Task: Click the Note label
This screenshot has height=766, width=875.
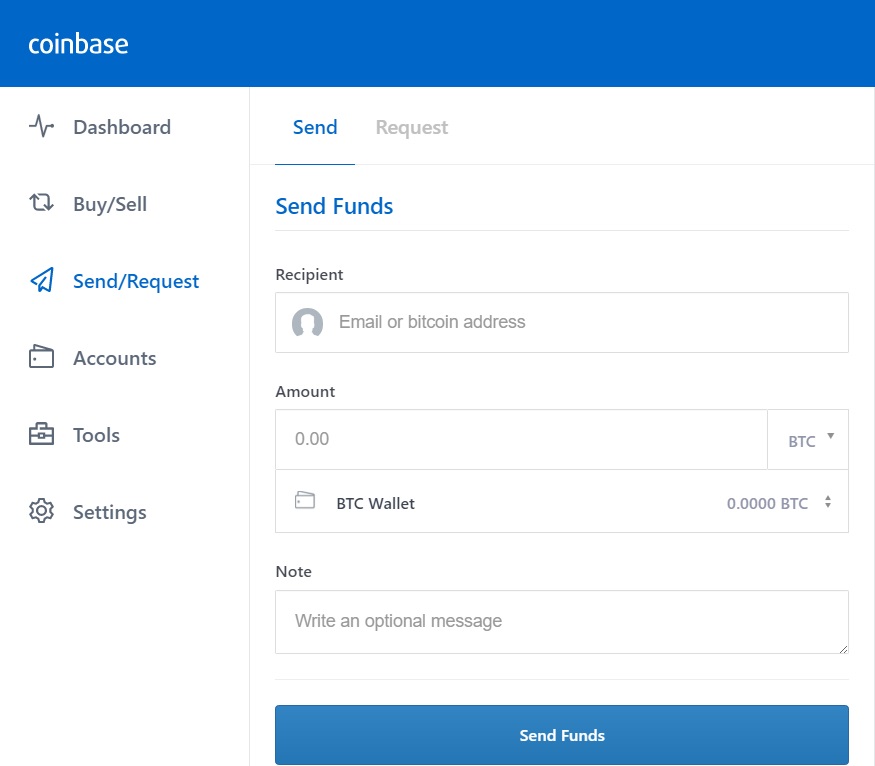Action: click(x=294, y=571)
